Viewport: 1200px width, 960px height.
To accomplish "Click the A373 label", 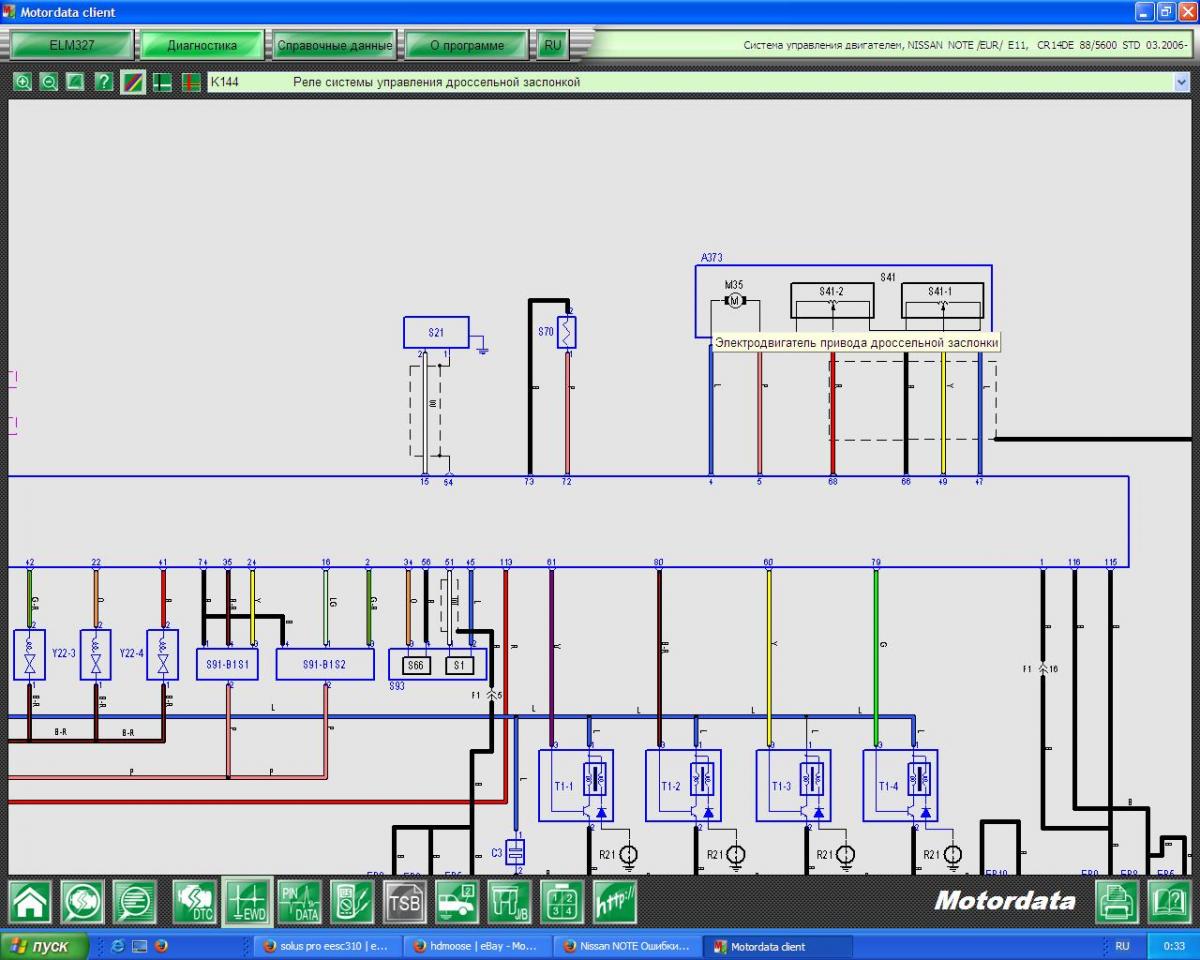I will point(712,257).
